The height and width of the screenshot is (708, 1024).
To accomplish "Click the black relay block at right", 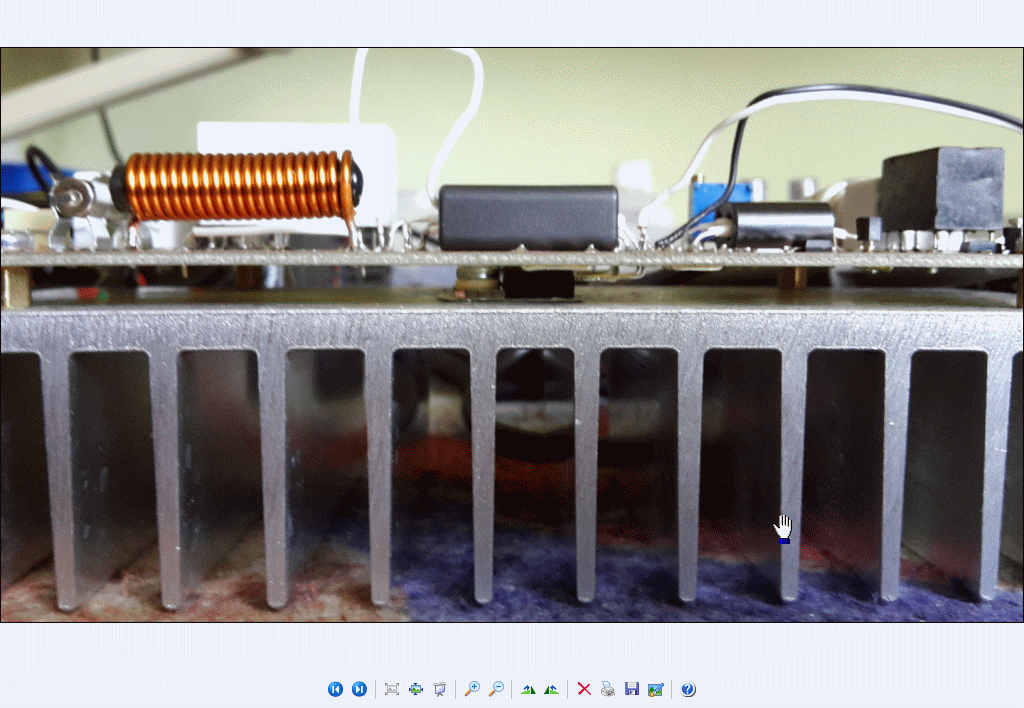I will pyautogui.click(x=940, y=188).
